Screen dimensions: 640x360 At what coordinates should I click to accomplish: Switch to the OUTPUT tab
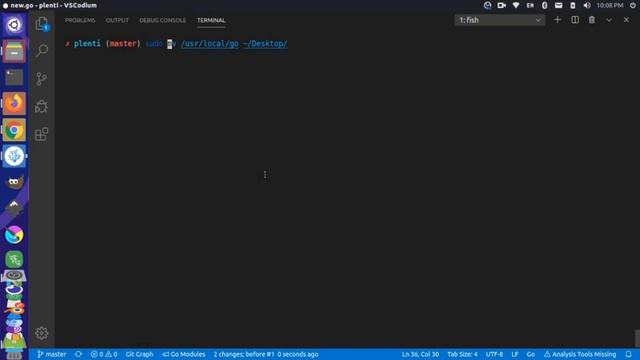pos(117,20)
